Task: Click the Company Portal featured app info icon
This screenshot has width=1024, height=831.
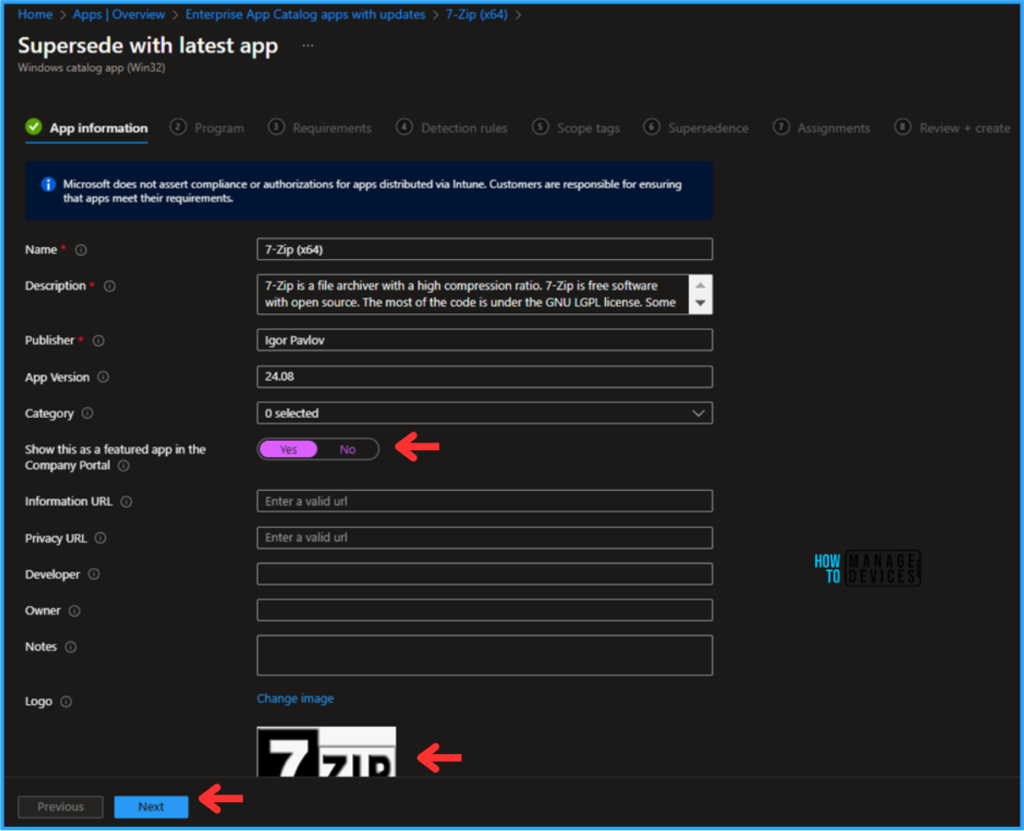Action: 123,466
